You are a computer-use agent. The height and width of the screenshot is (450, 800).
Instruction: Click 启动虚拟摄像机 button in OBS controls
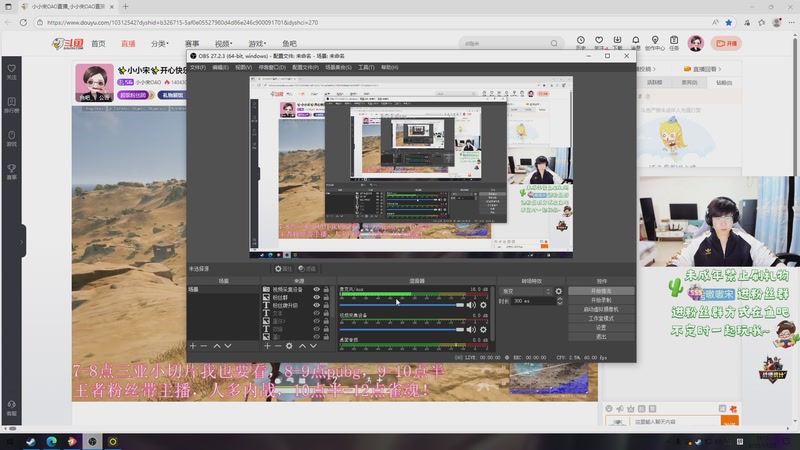pyautogui.click(x=601, y=309)
